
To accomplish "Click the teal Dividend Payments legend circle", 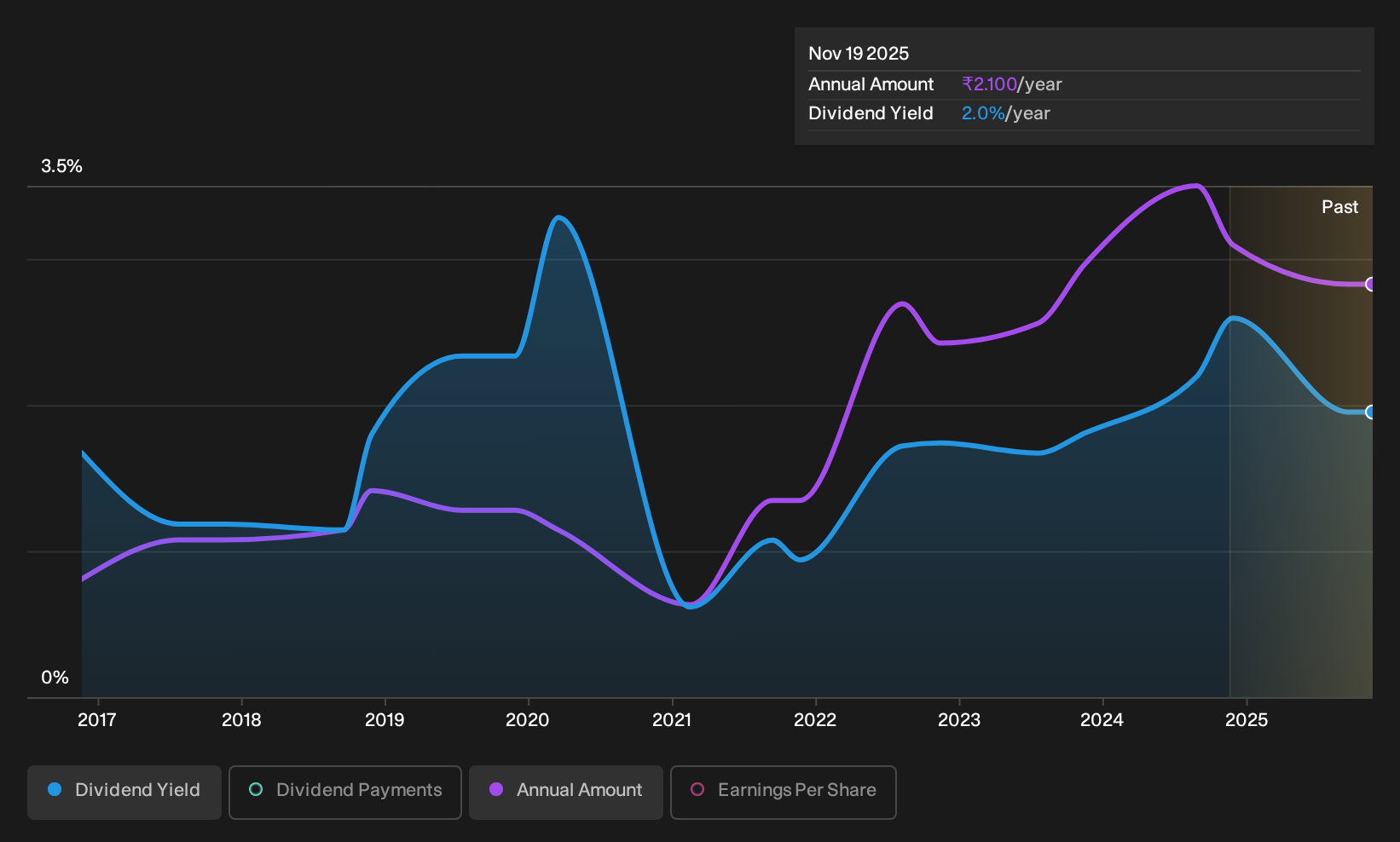I will (256, 789).
